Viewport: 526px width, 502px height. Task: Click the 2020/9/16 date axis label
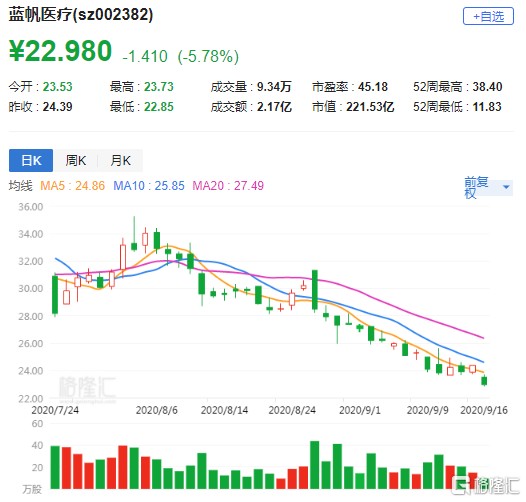(x=484, y=410)
